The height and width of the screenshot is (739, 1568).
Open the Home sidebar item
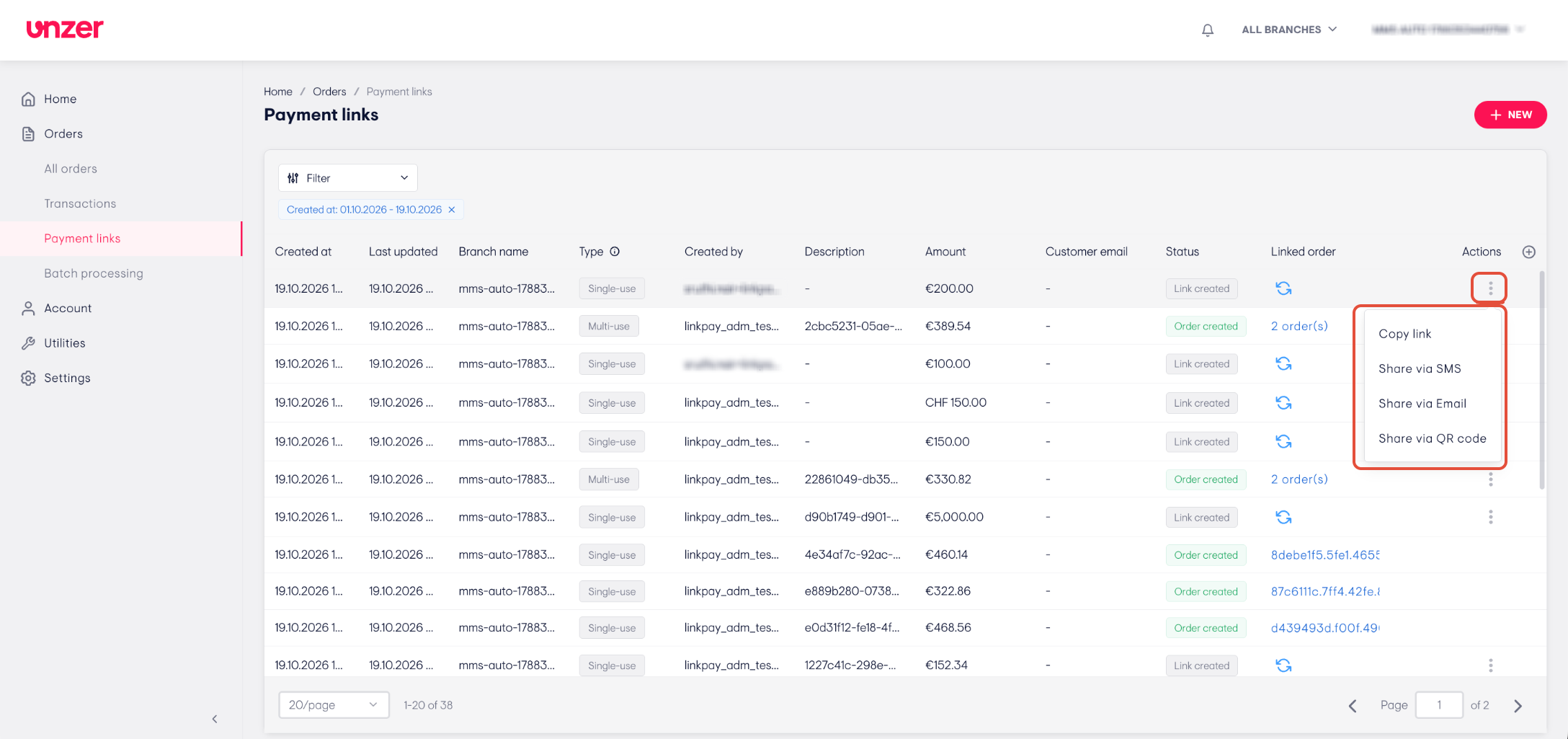click(x=61, y=99)
